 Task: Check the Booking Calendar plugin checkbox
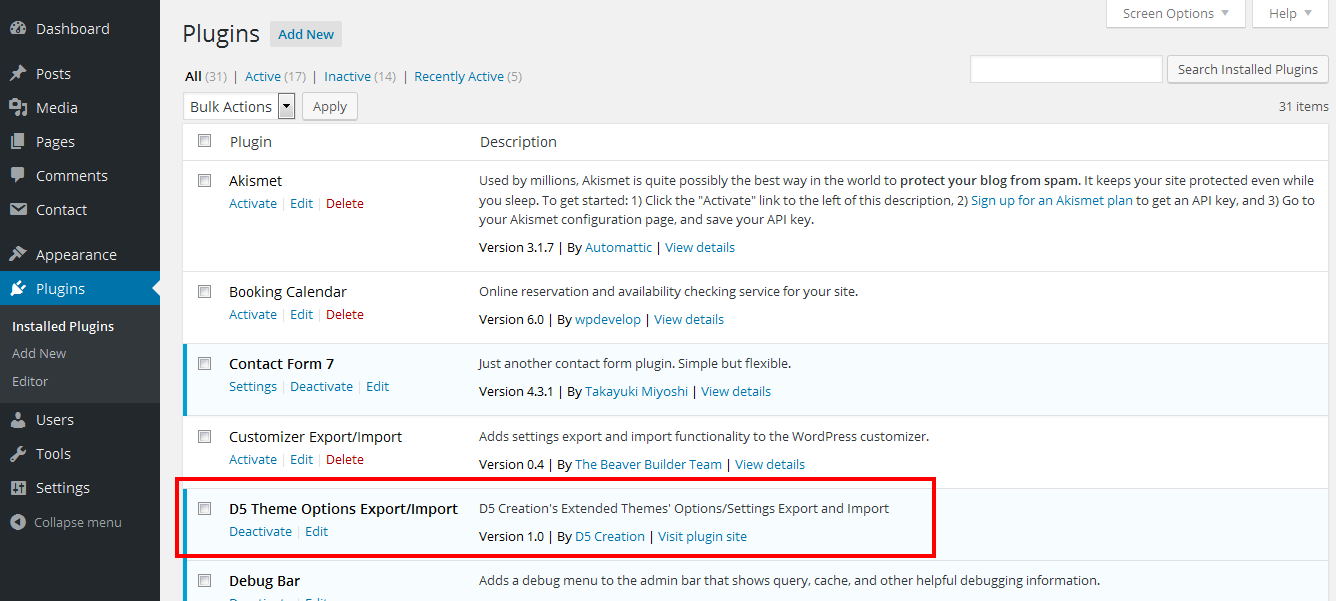pos(205,292)
